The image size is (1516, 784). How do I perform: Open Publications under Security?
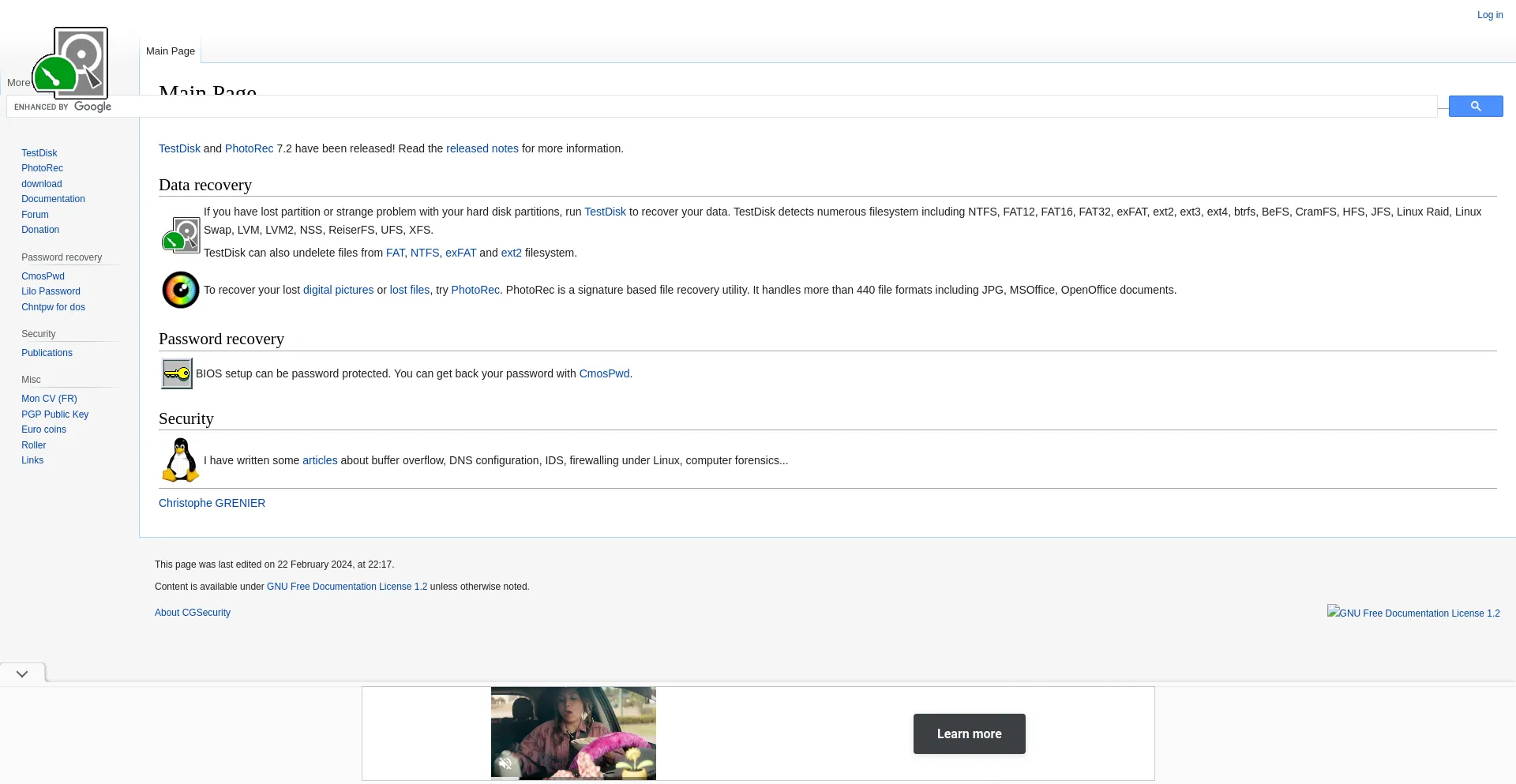[47, 353]
